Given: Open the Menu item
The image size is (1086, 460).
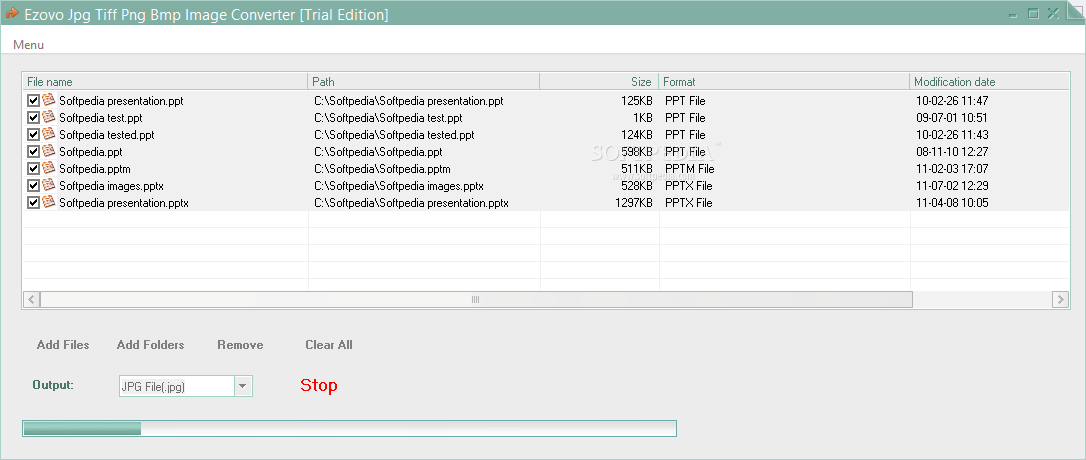Looking at the screenshot, I should [28, 45].
